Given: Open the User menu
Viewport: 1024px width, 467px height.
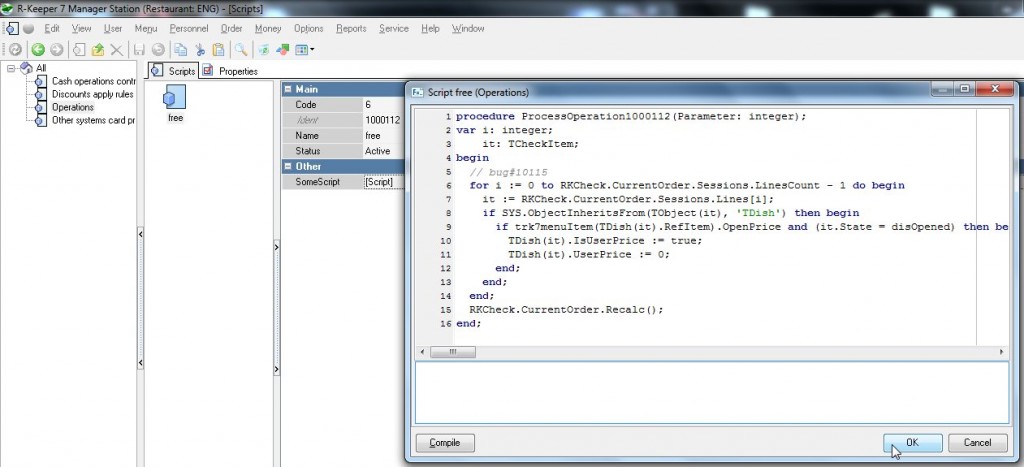Looking at the screenshot, I should 113,29.
